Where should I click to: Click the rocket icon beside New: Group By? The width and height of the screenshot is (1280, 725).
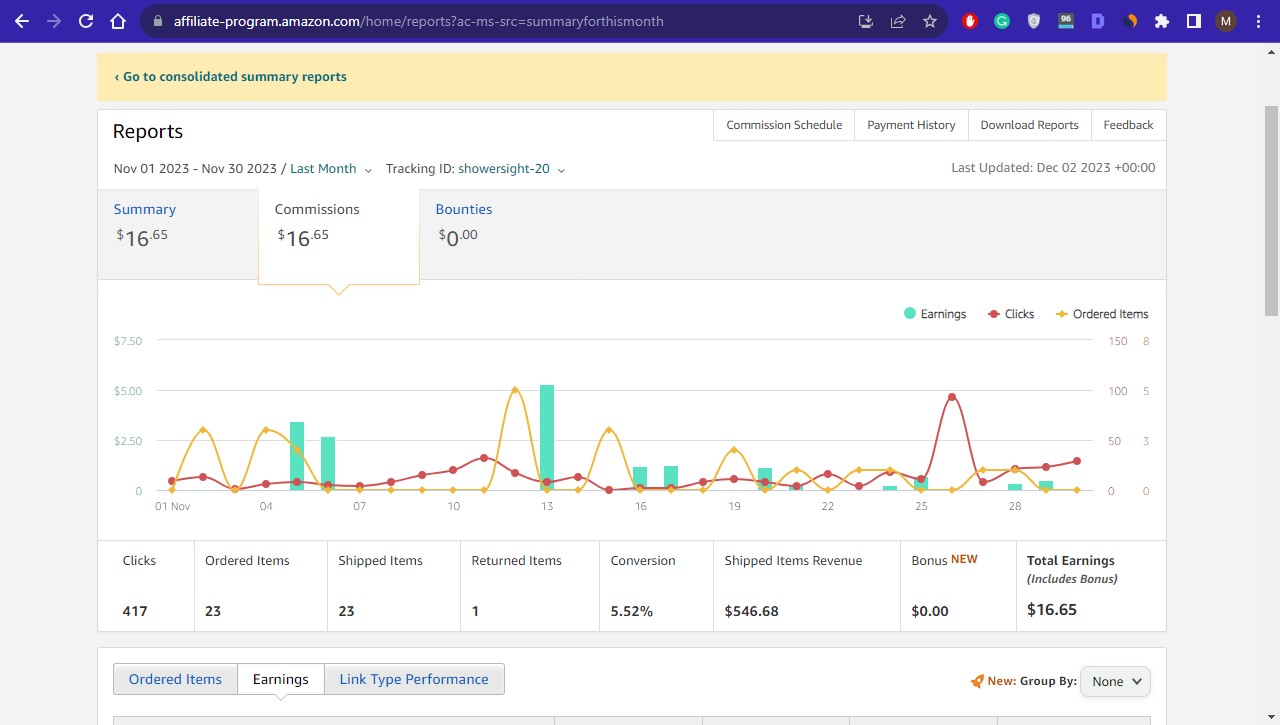pyautogui.click(x=977, y=681)
